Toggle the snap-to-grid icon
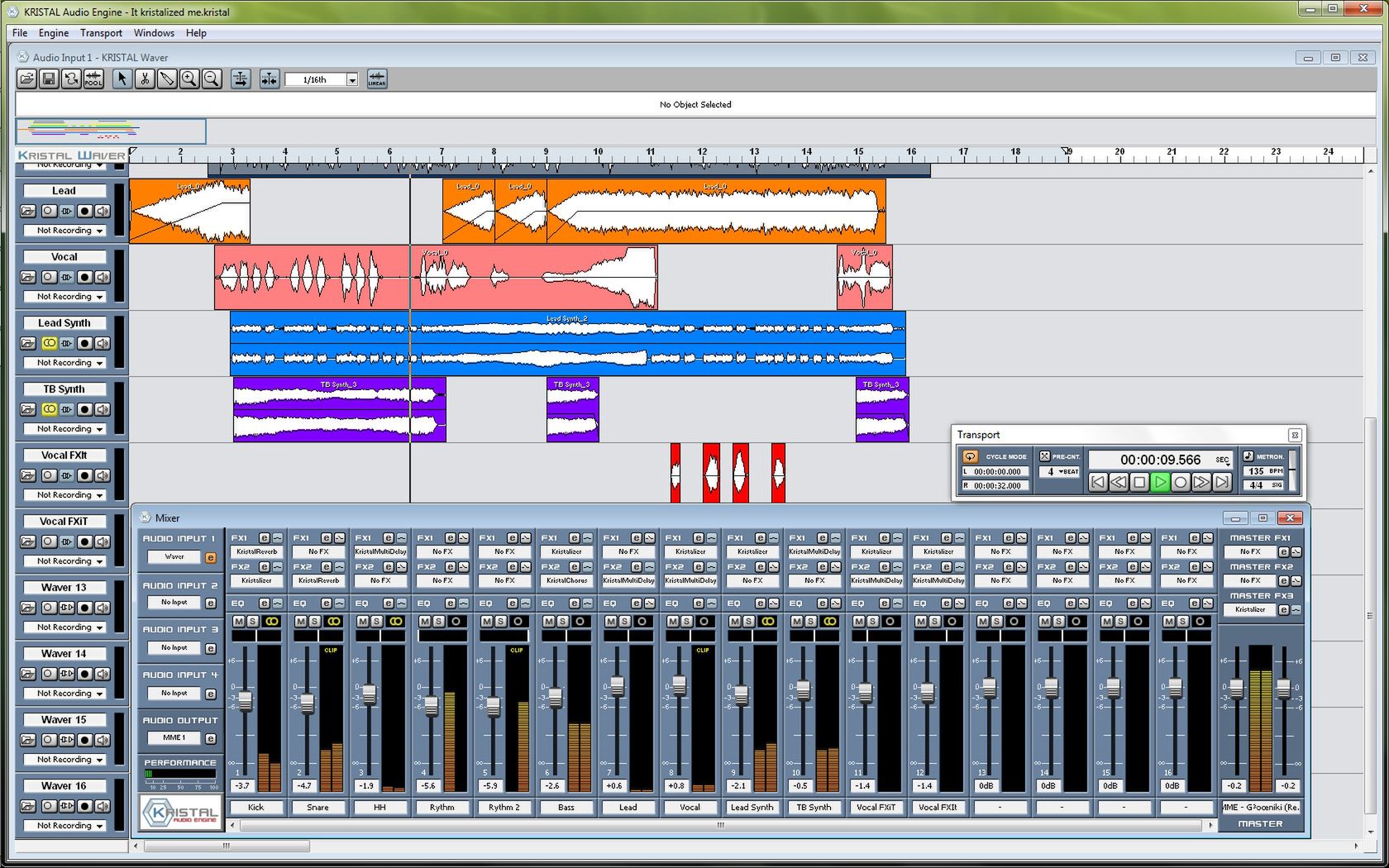Viewport: 1389px width, 868px height. 270,79
